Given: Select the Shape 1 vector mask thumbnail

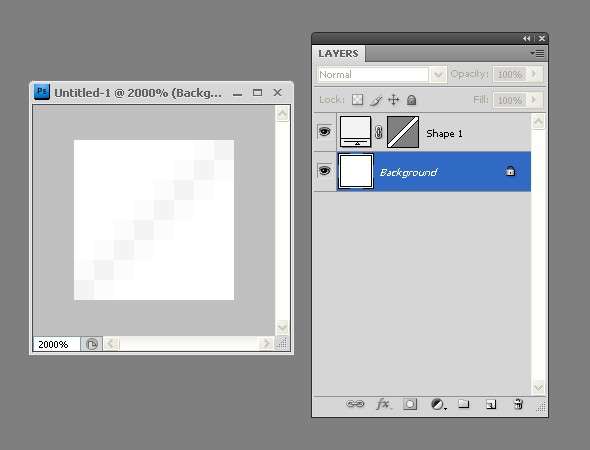Looking at the screenshot, I should 403,132.
